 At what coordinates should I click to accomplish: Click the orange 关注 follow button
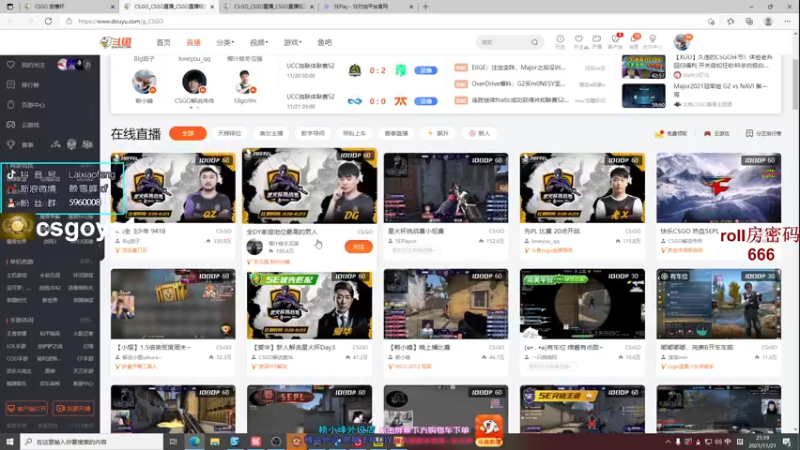click(359, 246)
